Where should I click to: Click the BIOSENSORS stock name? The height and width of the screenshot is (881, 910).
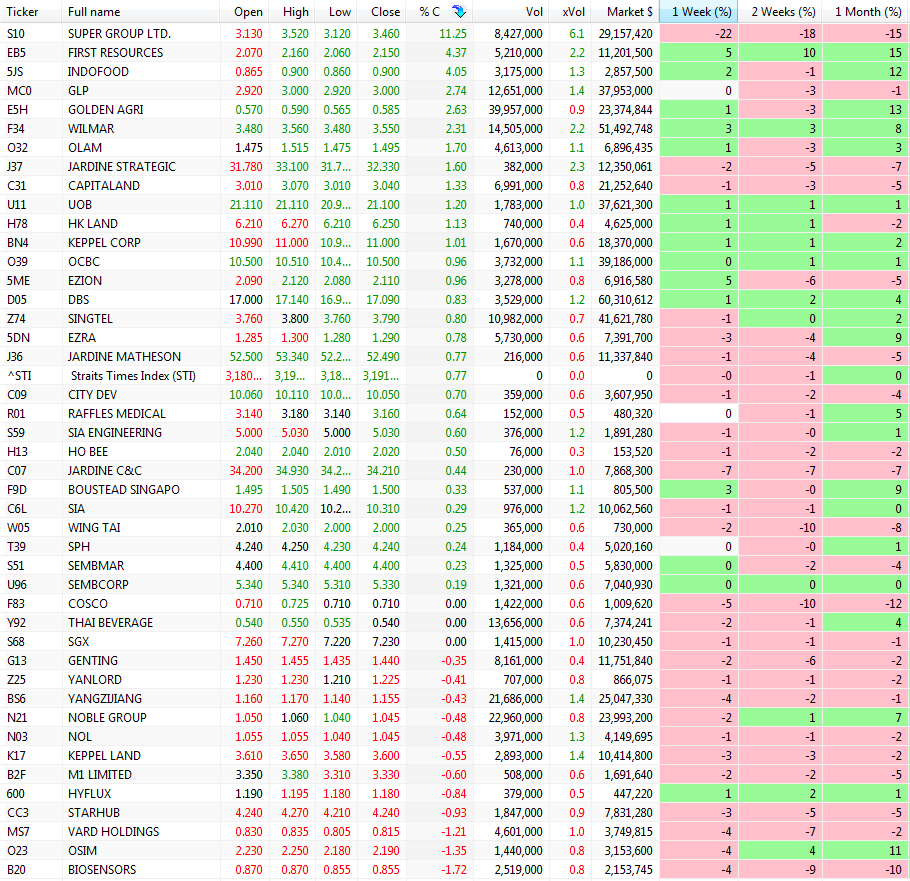pos(102,870)
